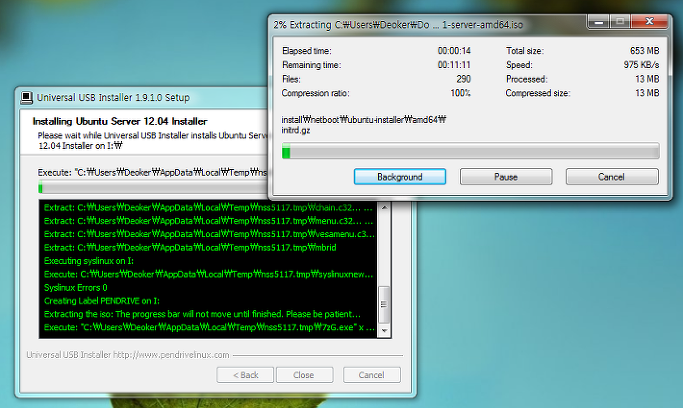Click the 'Syslinux Errors 0' log line
The height and width of the screenshot is (408, 683).
(75, 287)
